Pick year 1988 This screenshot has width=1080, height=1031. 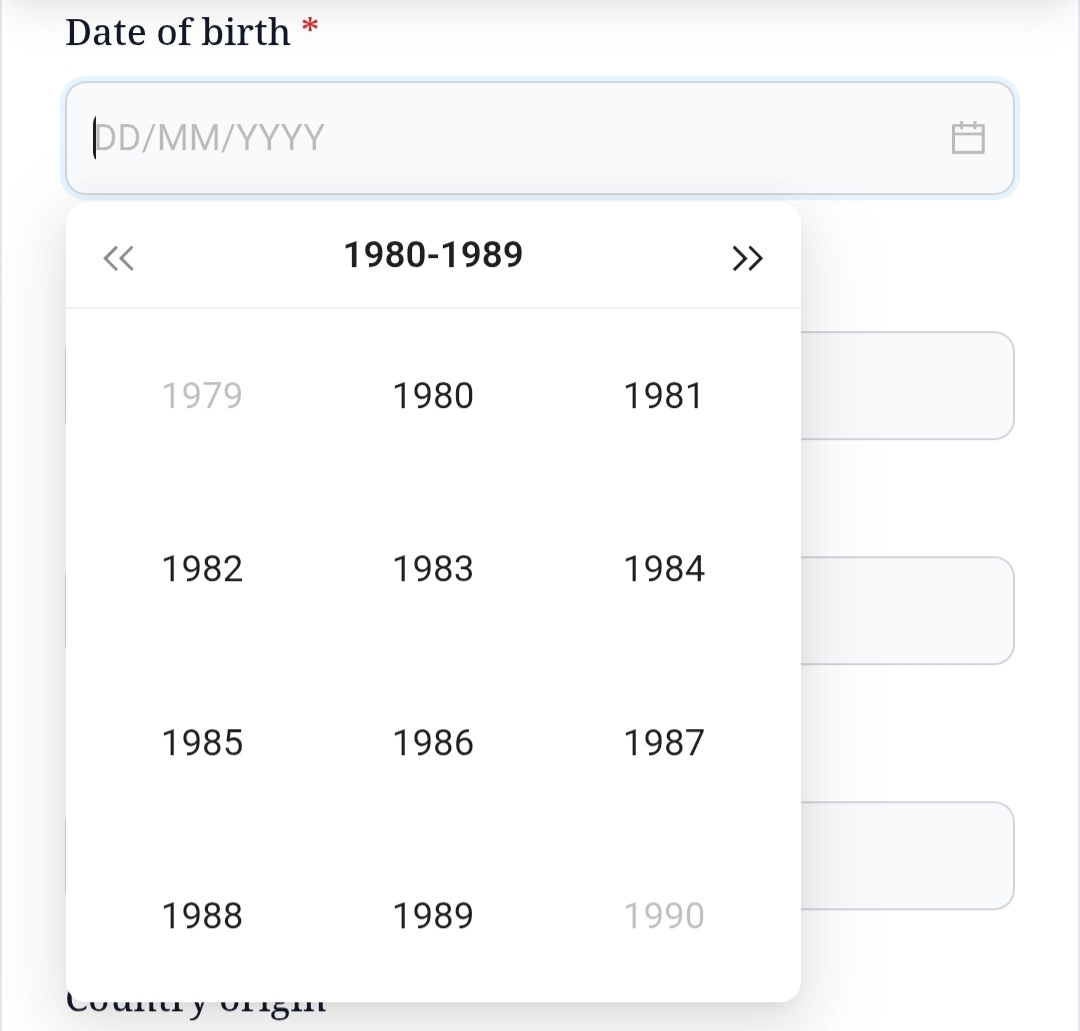(x=202, y=916)
